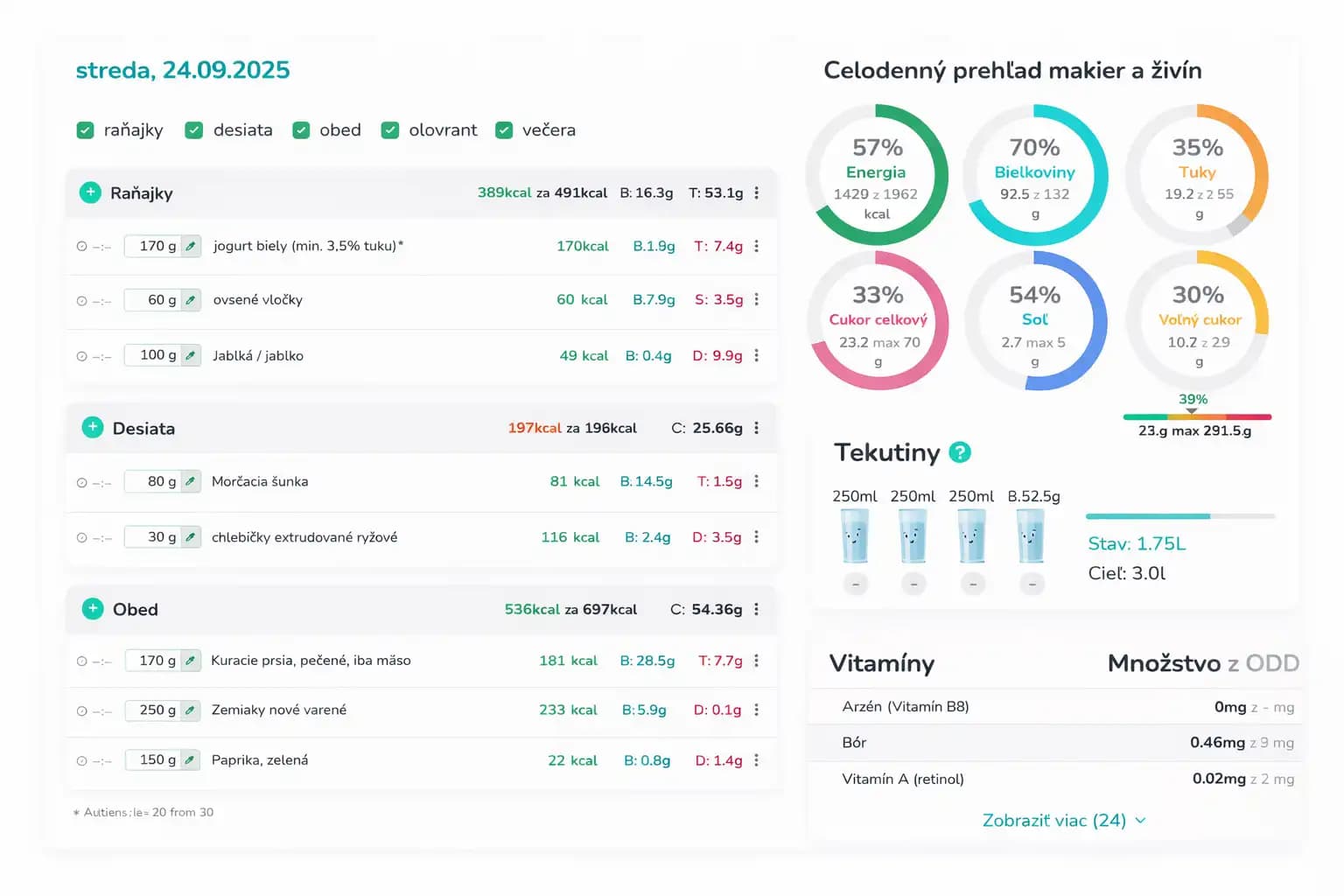Click the green plus icon beside Raňajky
Image resolution: width=1344 pixels, height=896 pixels.
coord(90,192)
